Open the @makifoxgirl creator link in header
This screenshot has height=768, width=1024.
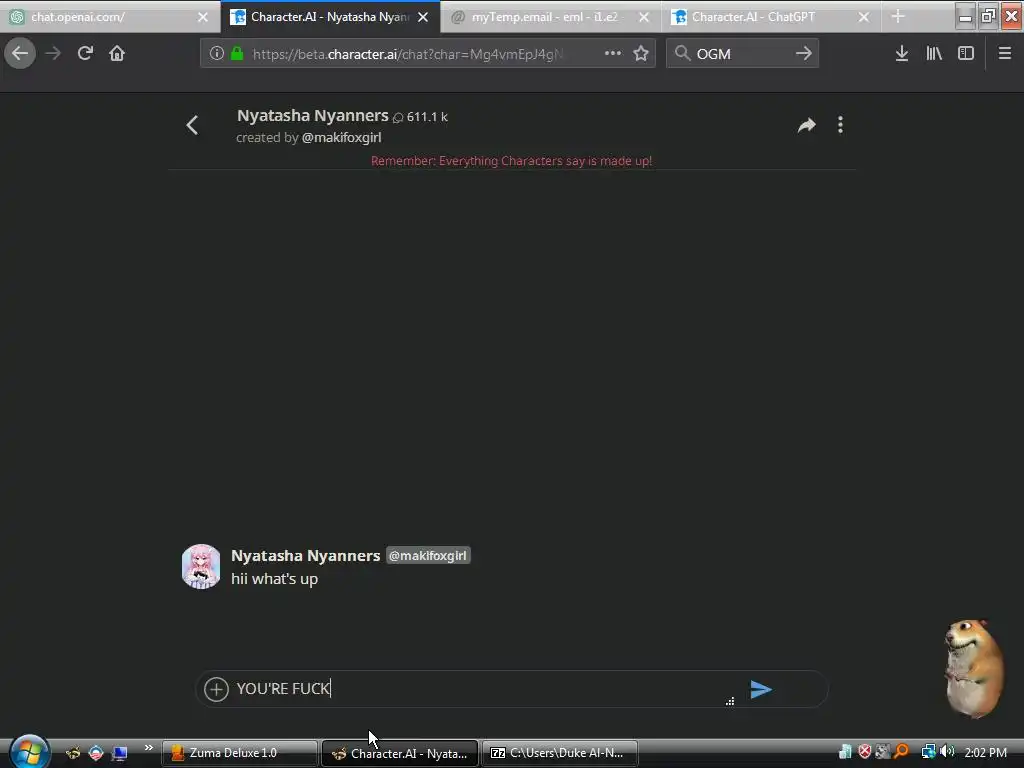[x=342, y=138]
